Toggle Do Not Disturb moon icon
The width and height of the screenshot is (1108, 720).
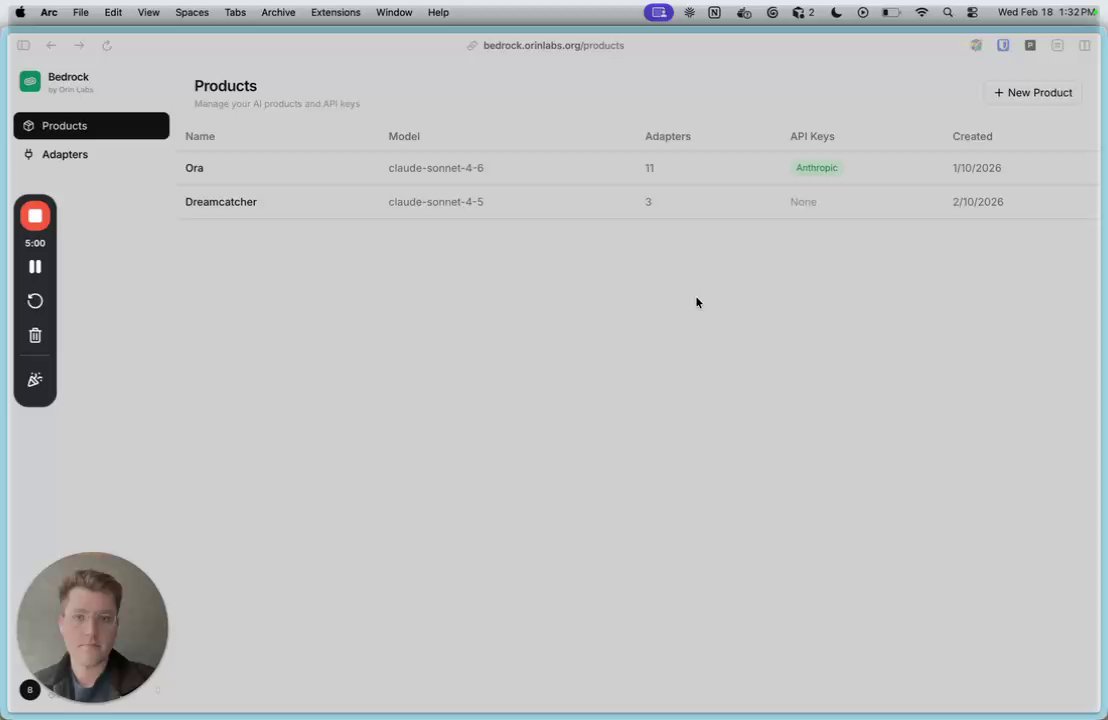[x=836, y=12]
